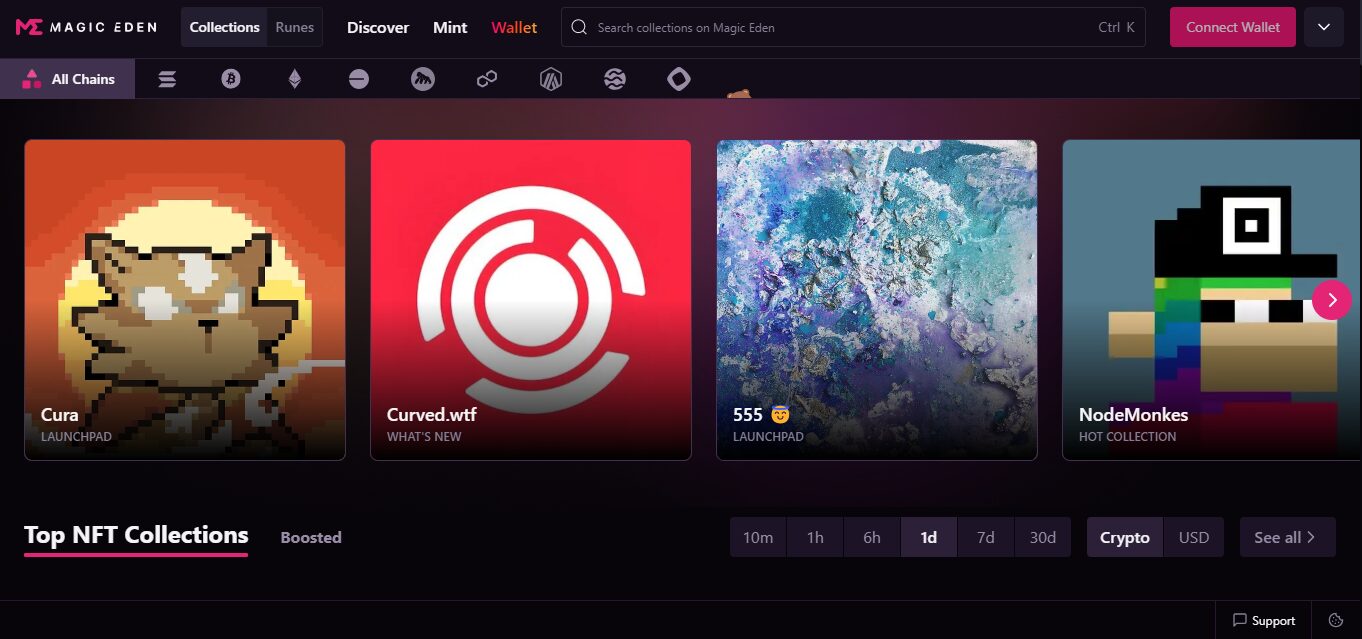Switch to the Boosted tab
This screenshot has height=639, width=1362.
311,537
